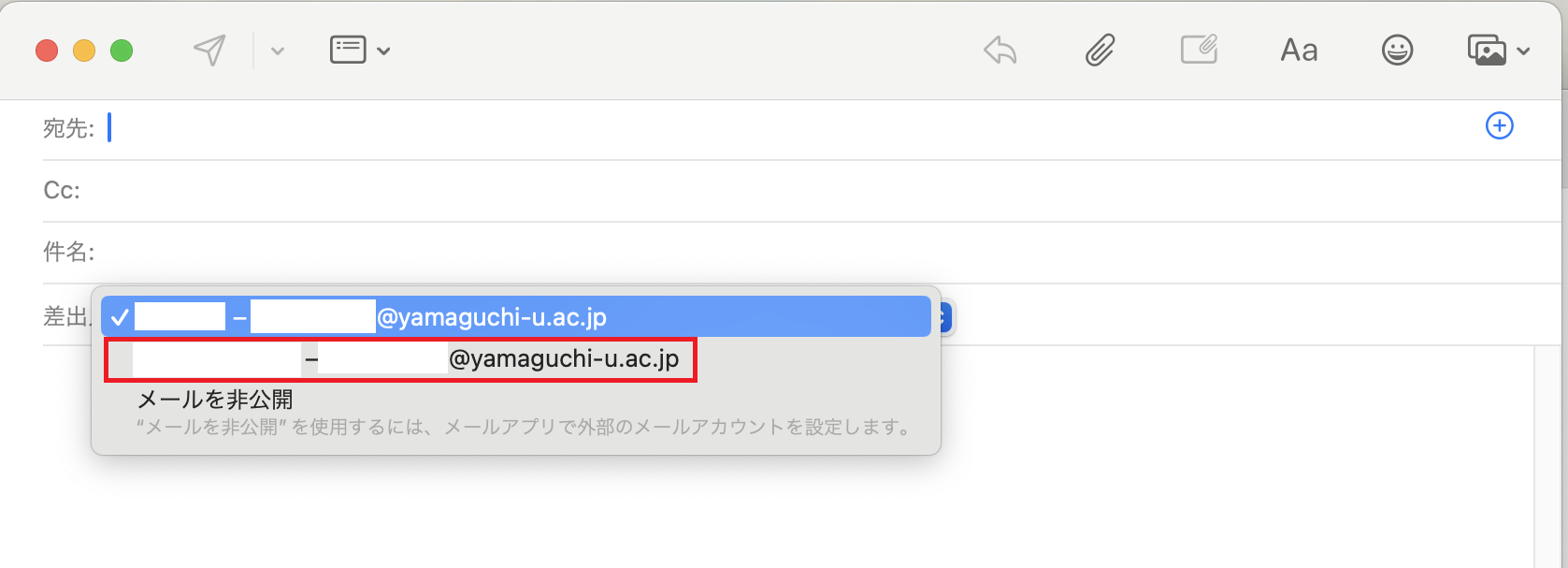Click the reply arrow icon

click(x=1000, y=50)
